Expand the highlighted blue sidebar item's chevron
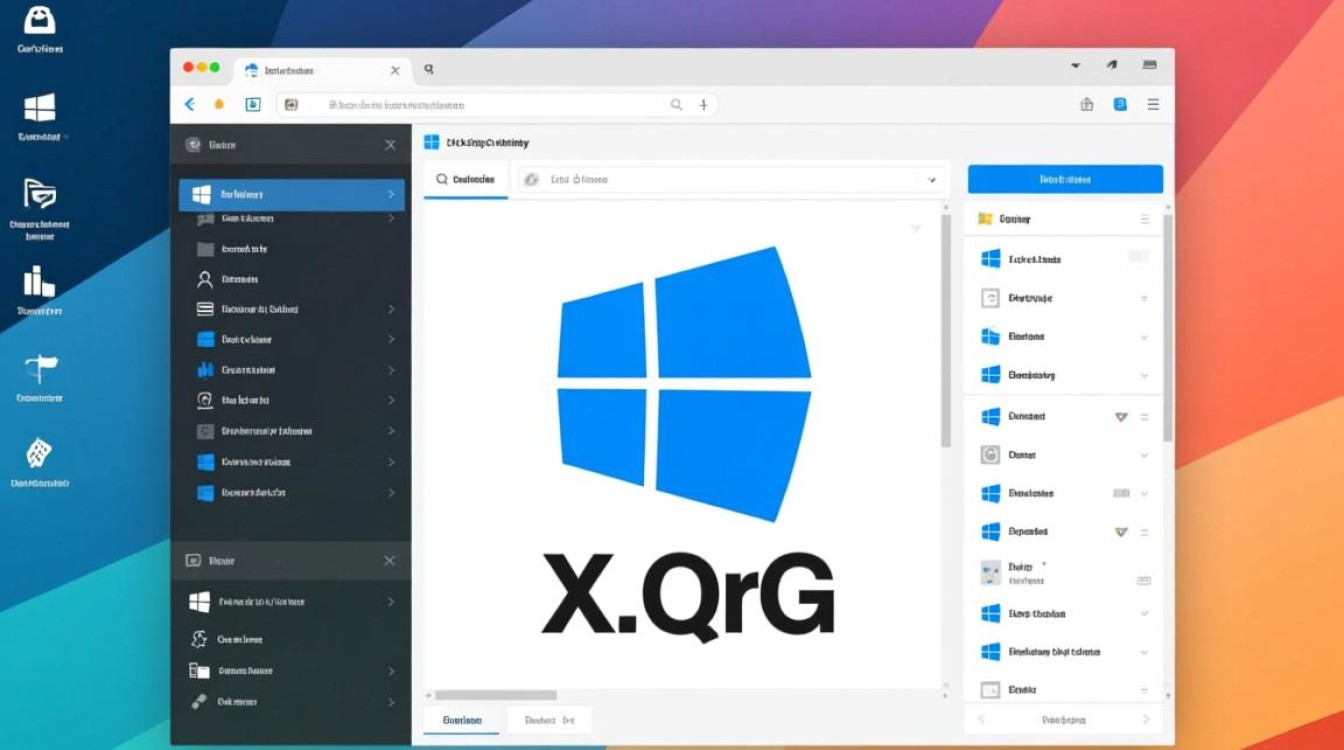 click(391, 194)
